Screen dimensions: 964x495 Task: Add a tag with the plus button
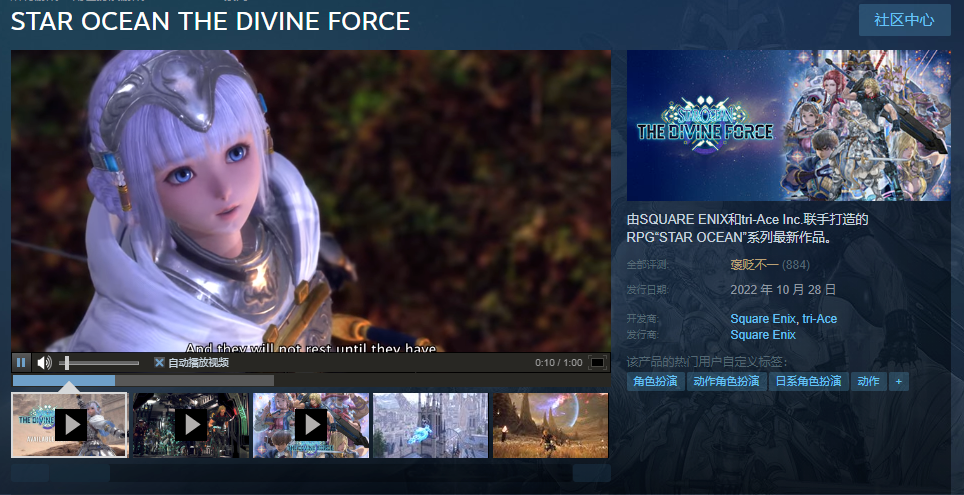(x=898, y=381)
